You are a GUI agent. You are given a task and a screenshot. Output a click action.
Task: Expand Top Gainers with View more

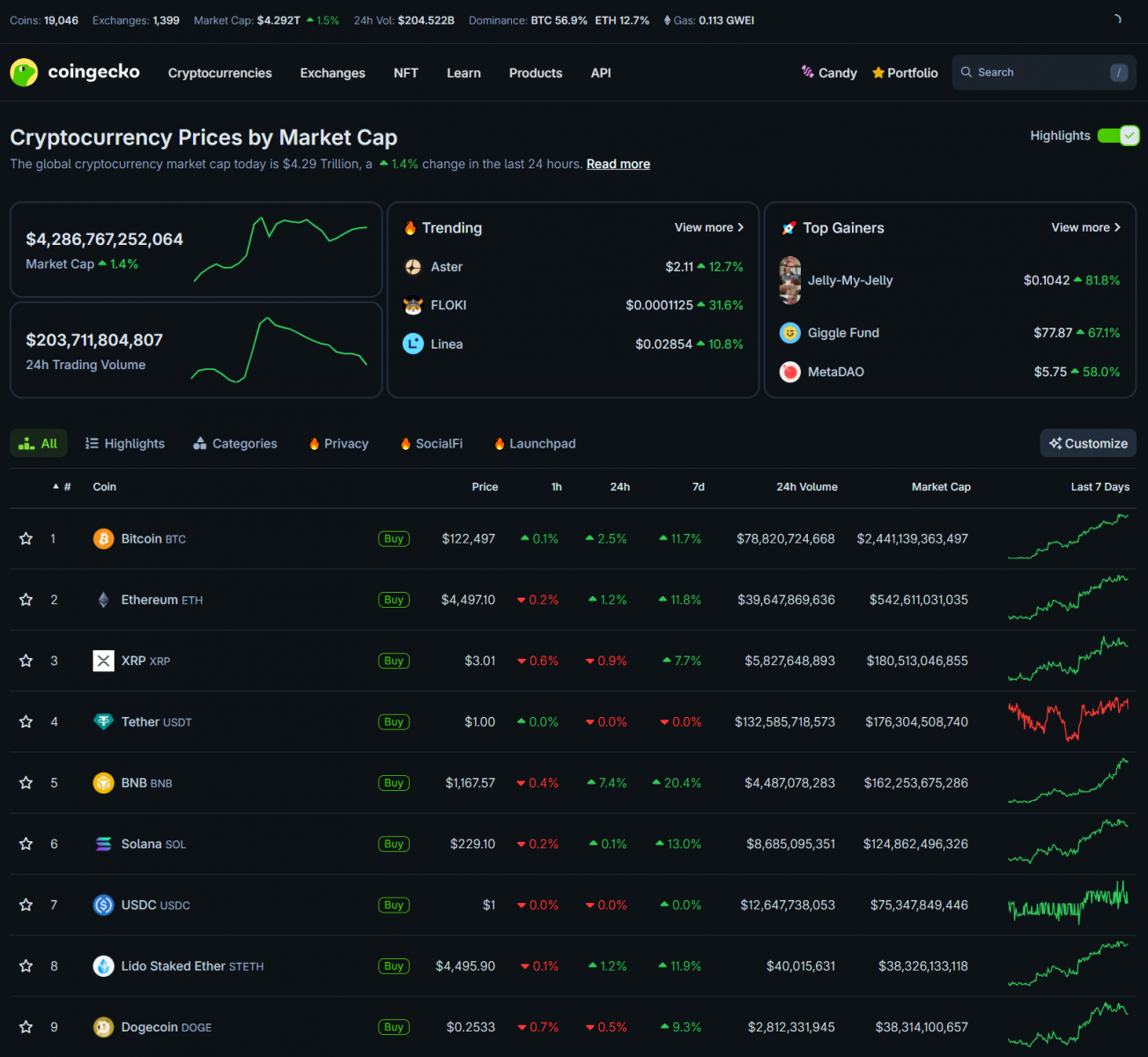point(1085,227)
